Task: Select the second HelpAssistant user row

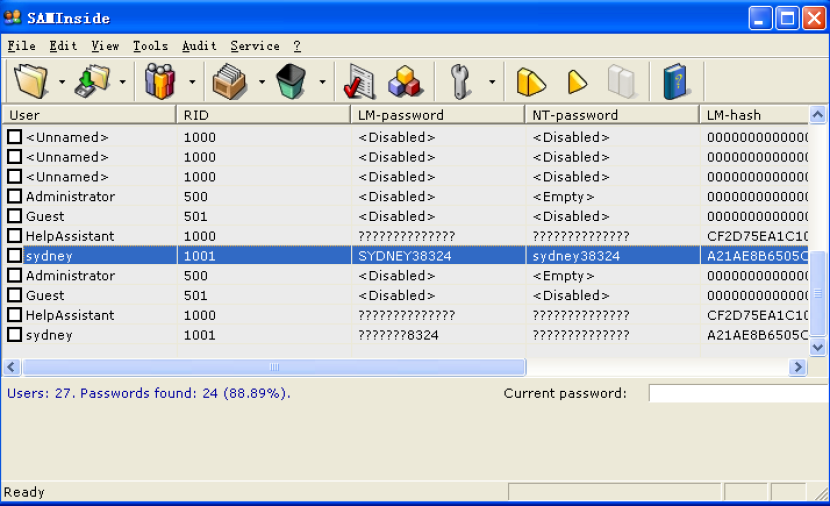Action: coord(405,315)
